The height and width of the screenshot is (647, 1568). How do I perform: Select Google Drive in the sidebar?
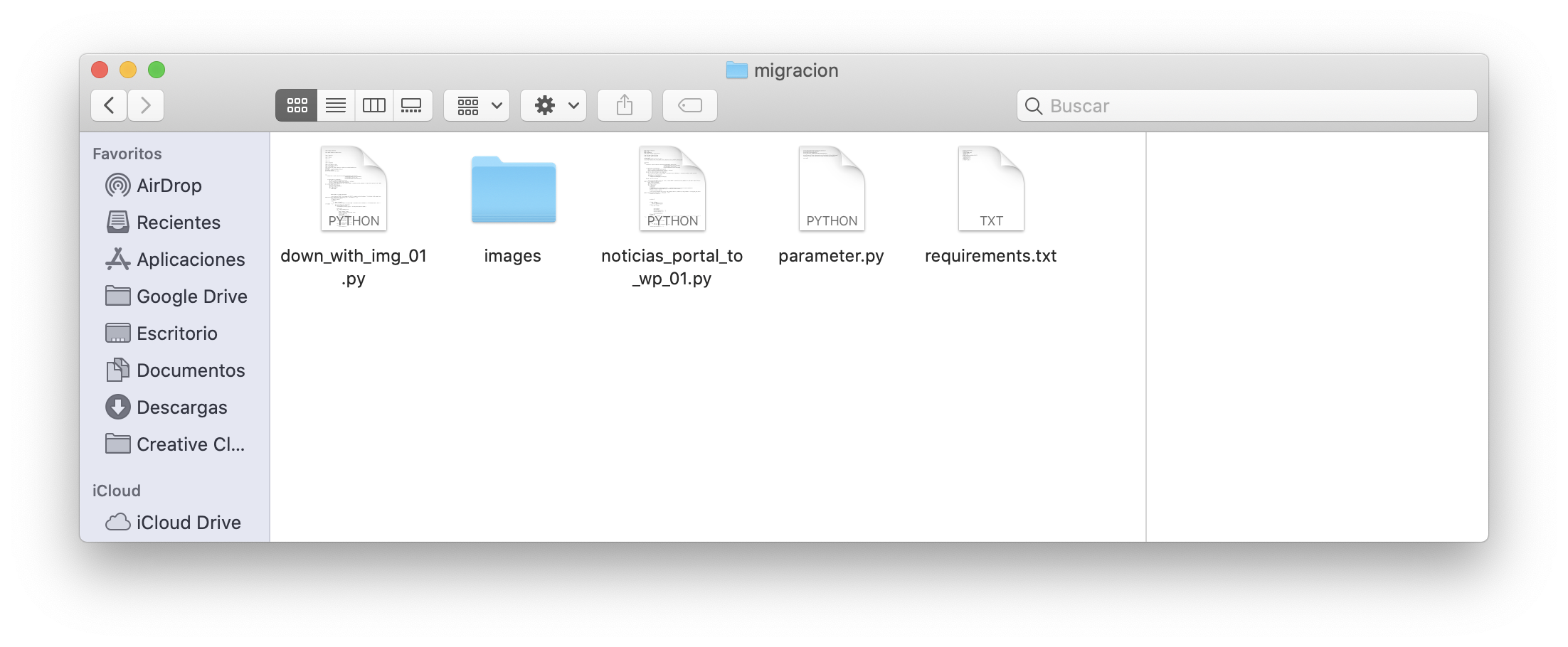(191, 296)
